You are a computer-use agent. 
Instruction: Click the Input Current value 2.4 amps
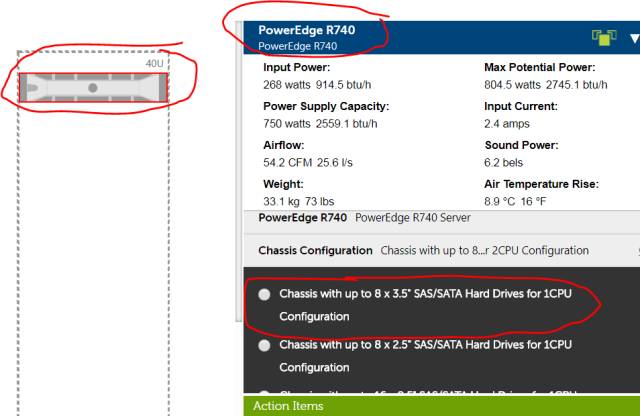[x=507, y=123]
